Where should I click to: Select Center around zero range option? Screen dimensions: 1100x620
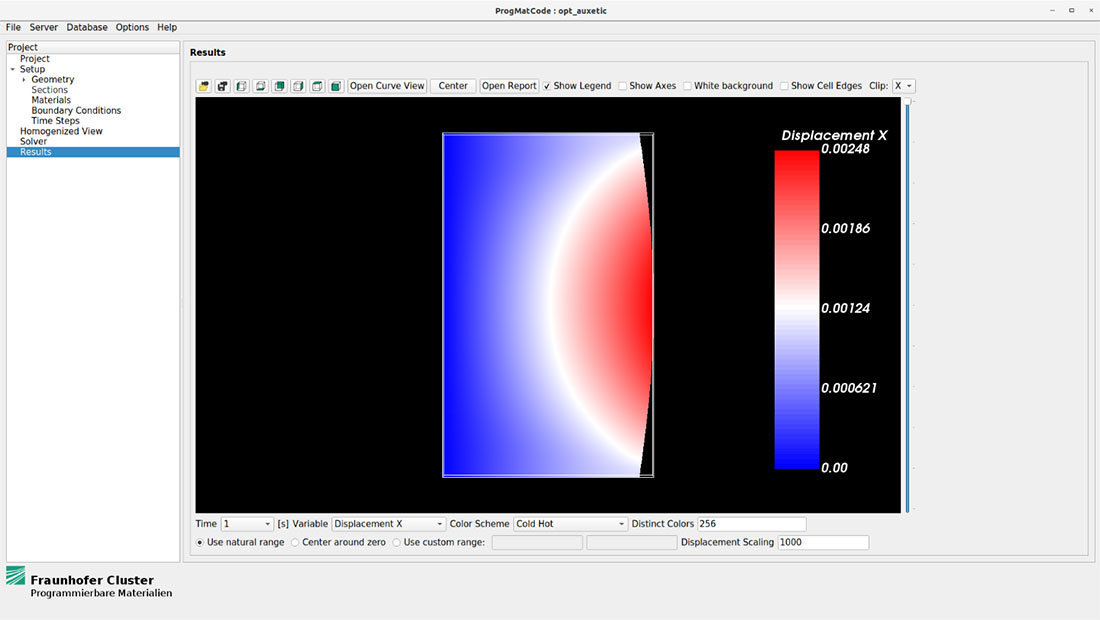295,542
